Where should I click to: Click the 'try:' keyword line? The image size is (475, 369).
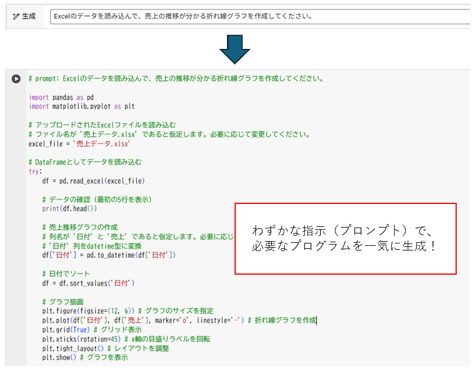pyautogui.click(x=35, y=171)
